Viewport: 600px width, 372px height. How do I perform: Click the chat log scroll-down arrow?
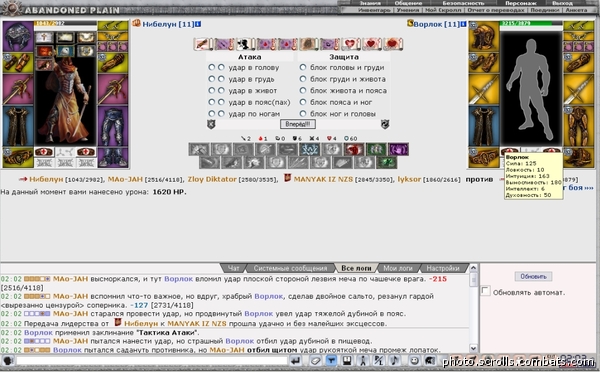click(473, 348)
